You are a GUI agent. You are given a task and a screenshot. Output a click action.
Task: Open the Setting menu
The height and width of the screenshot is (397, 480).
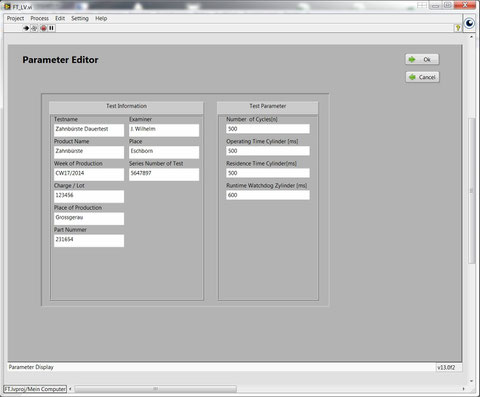coord(80,18)
